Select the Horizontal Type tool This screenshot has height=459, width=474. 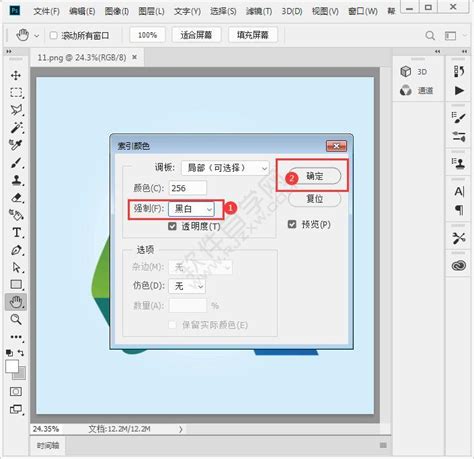coord(16,232)
